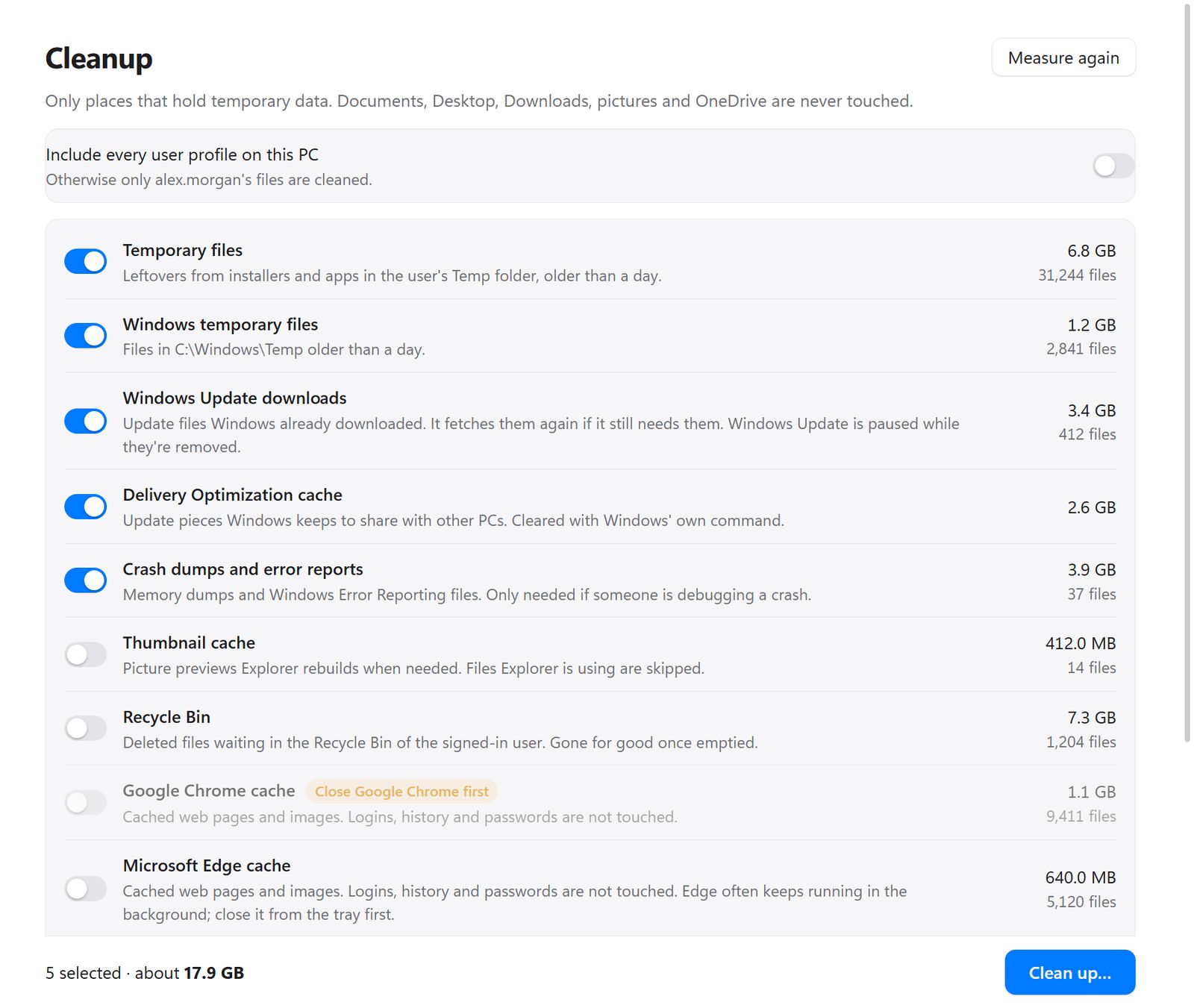Image resolution: width=1194 pixels, height=1008 pixels.
Task: Select the Delivery Optimization cache title
Action: point(232,495)
